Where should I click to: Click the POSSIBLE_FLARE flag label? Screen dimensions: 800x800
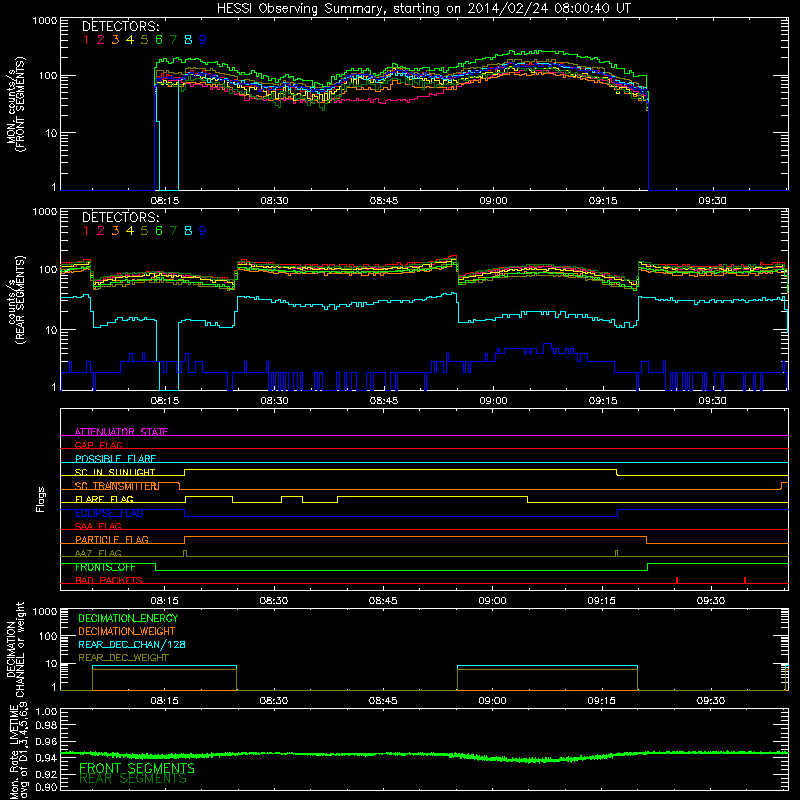click(115, 459)
